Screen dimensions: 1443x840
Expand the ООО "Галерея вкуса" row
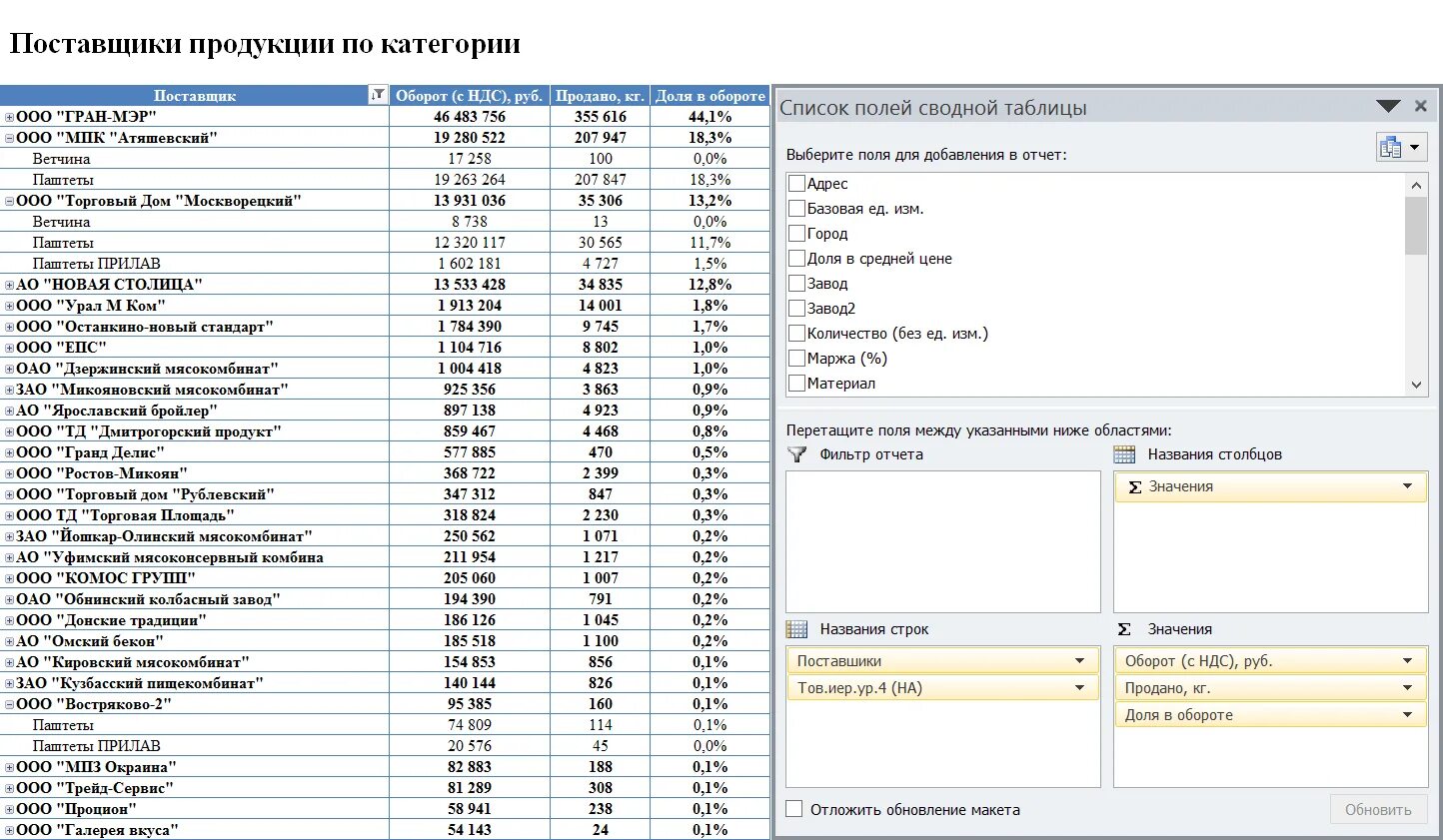[x=9, y=830]
